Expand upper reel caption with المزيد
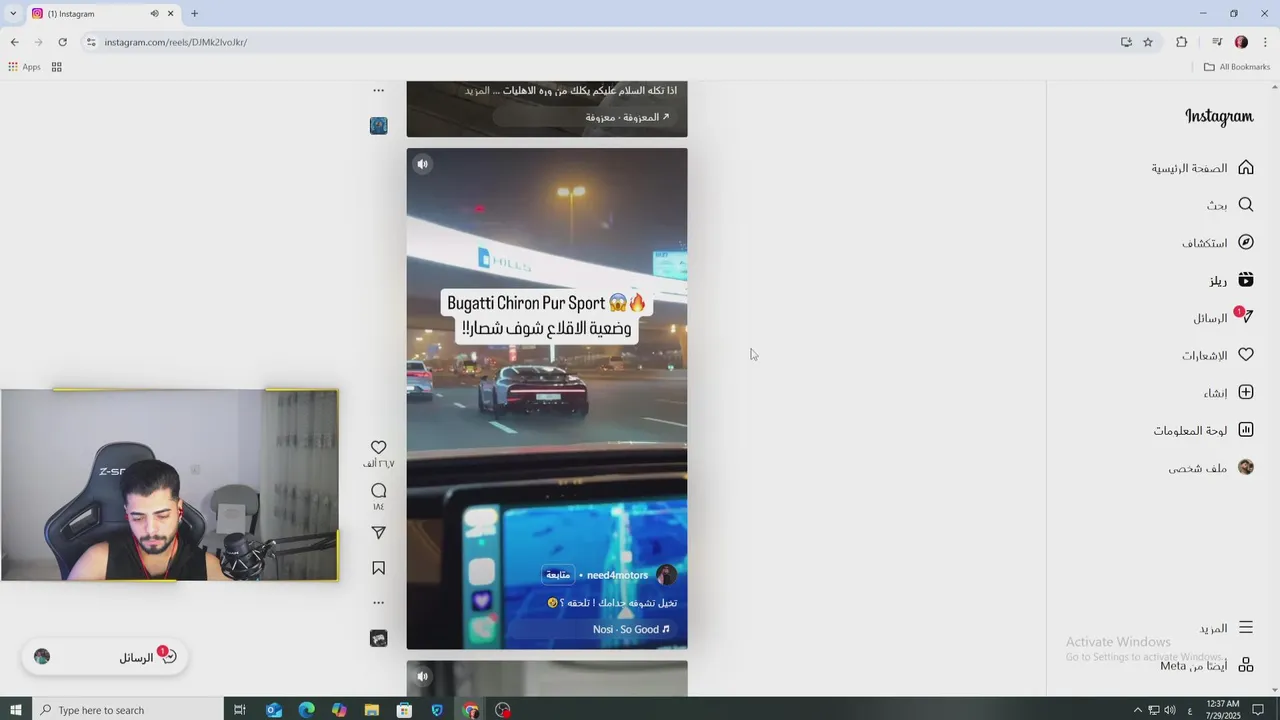The width and height of the screenshot is (1280, 720). [x=478, y=91]
